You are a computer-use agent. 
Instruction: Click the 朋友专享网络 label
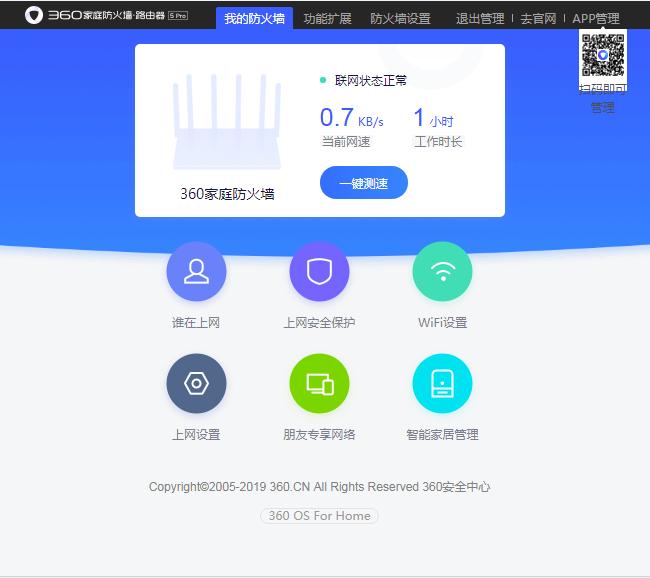pyautogui.click(x=319, y=435)
